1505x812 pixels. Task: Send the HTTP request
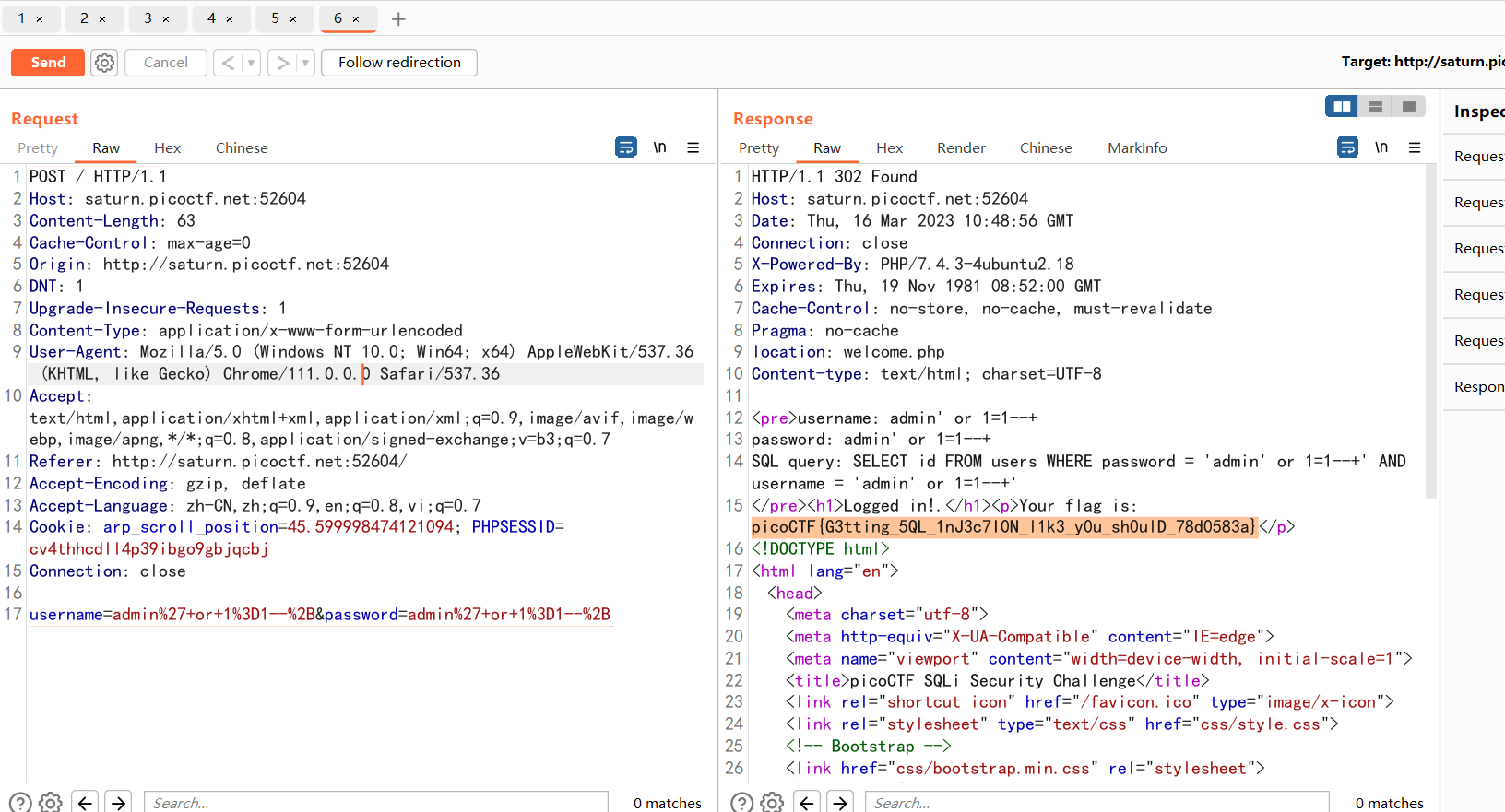(x=48, y=63)
